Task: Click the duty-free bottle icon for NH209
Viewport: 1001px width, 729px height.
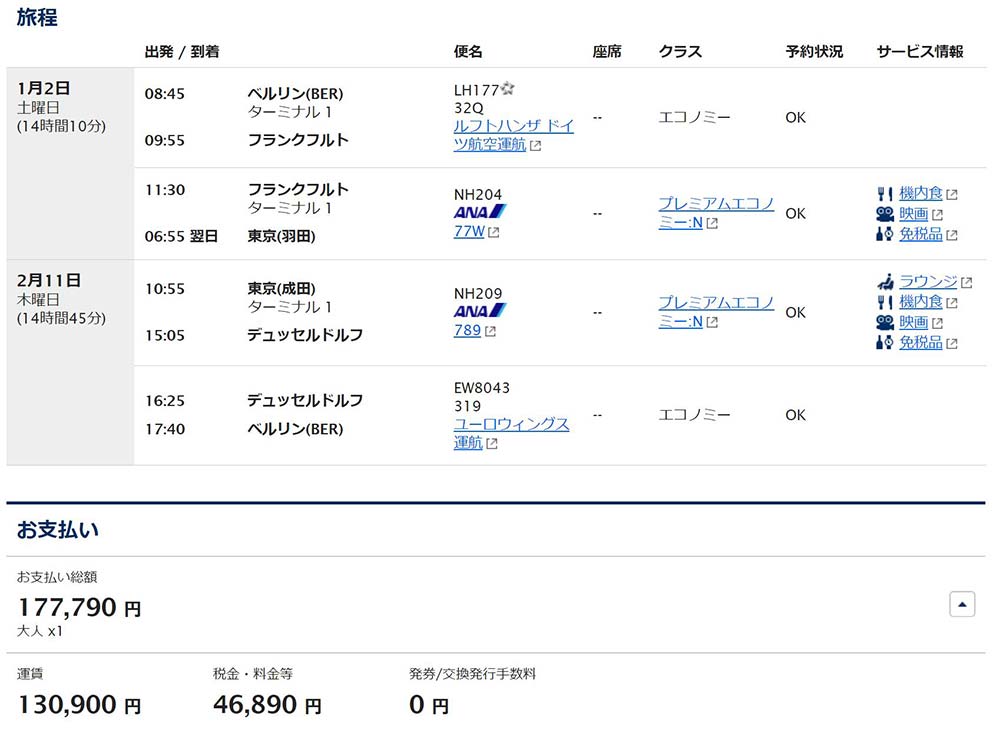Action: pyautogui.click(x=885, y=343)
